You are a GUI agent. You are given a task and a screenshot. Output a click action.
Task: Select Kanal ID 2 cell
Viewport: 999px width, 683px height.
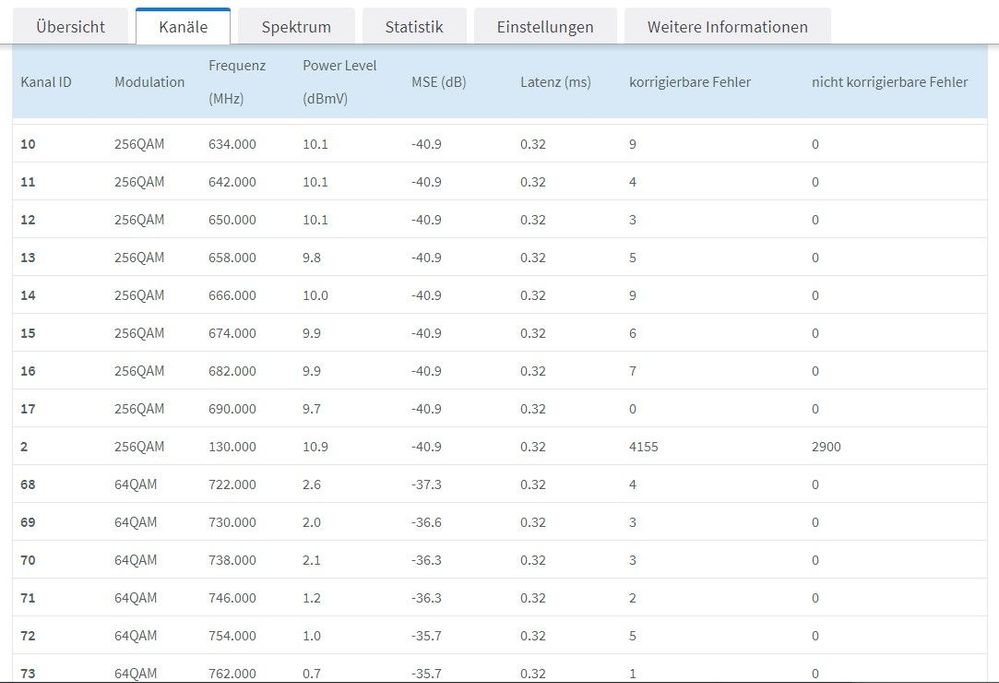(x=24, y=447)
